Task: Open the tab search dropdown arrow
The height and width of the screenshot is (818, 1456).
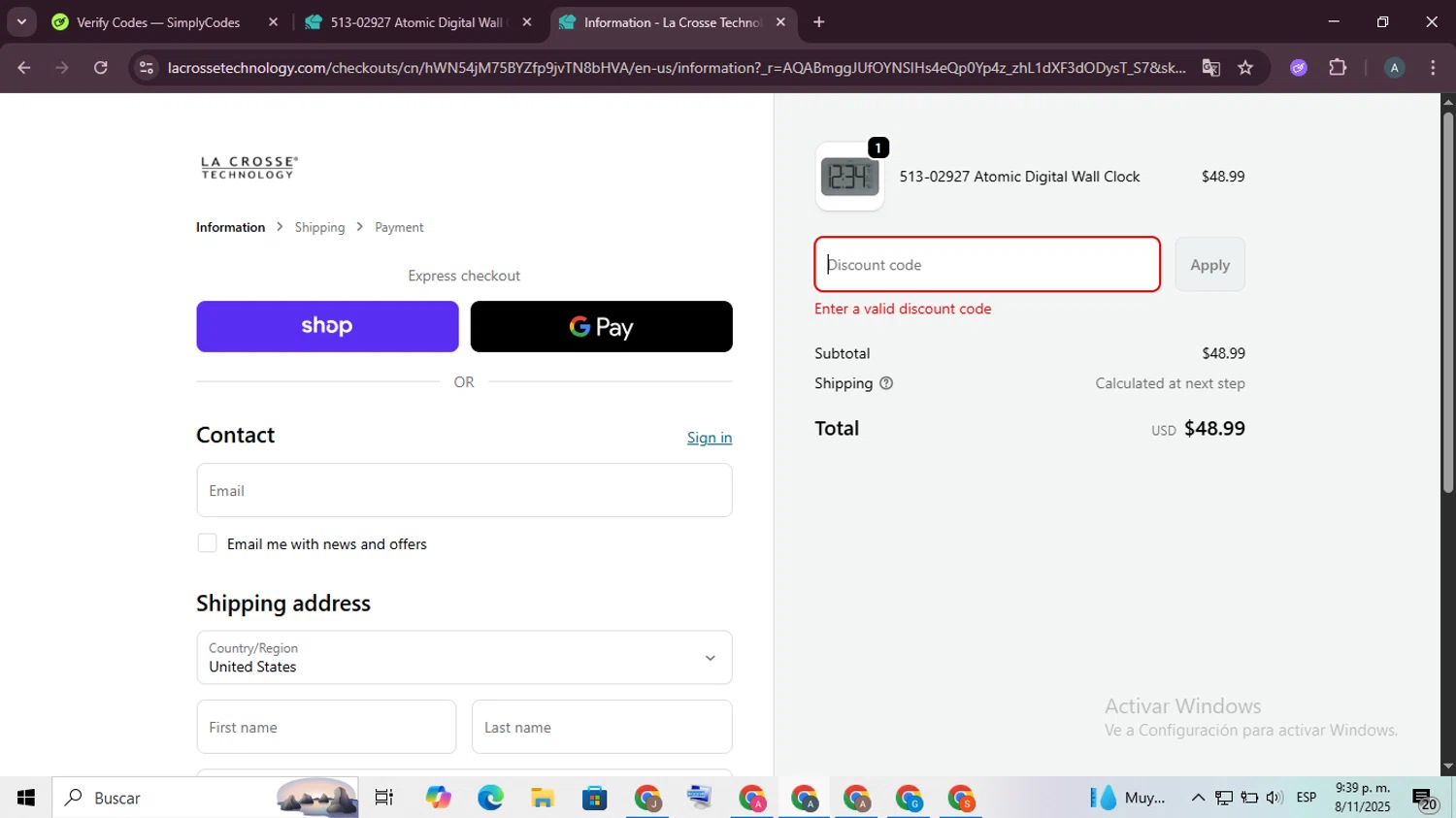Action: pyautogui.click(x=21, y=21)
